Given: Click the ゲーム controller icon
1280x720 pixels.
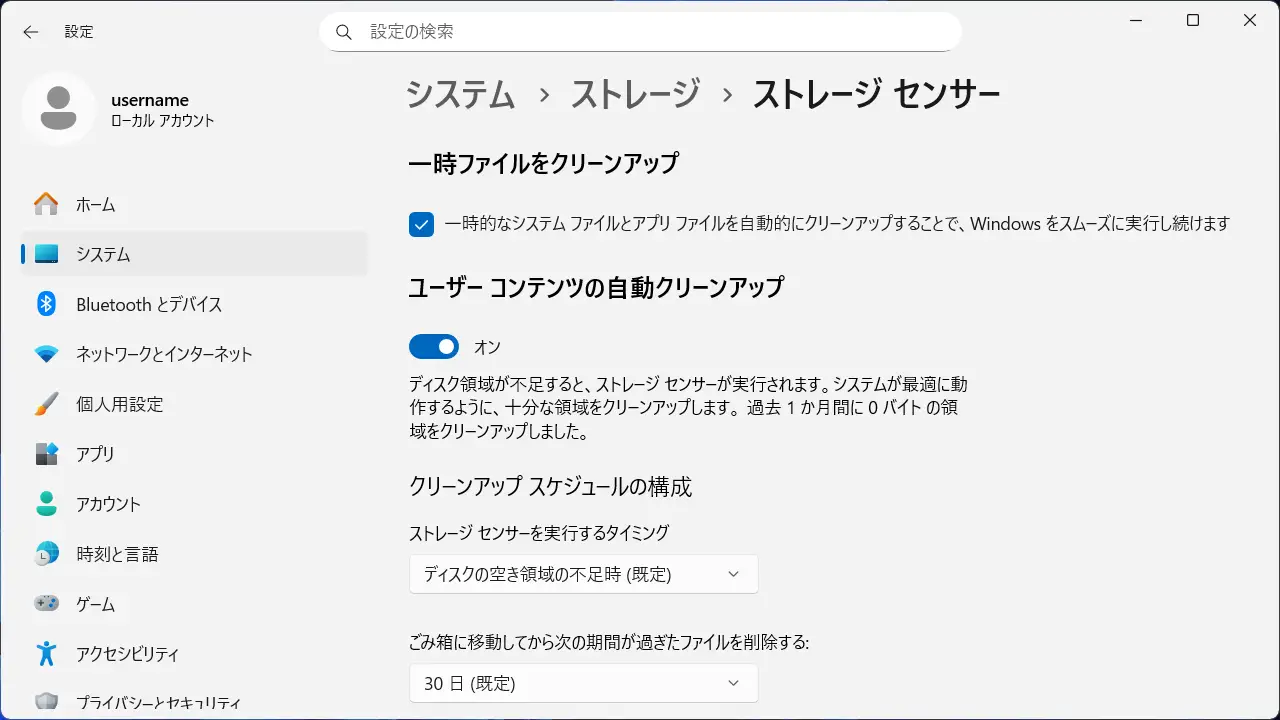Looking at the screenshot, I should (46, 604).
